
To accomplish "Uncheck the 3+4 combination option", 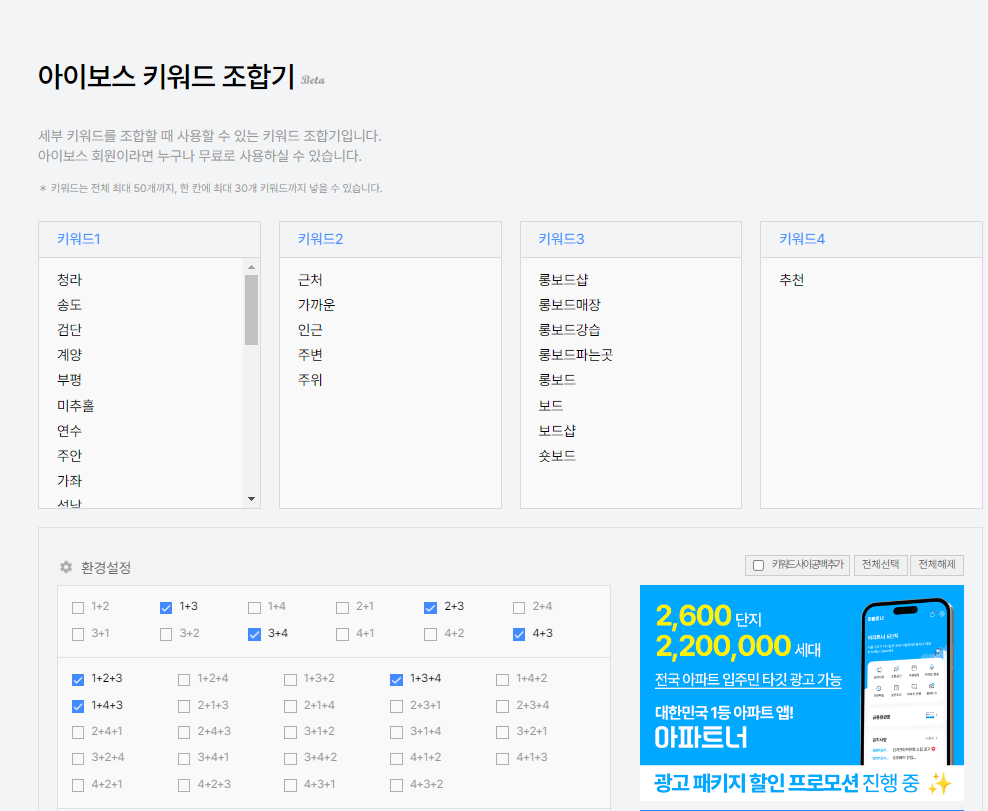I will click(x=255, y=634).
